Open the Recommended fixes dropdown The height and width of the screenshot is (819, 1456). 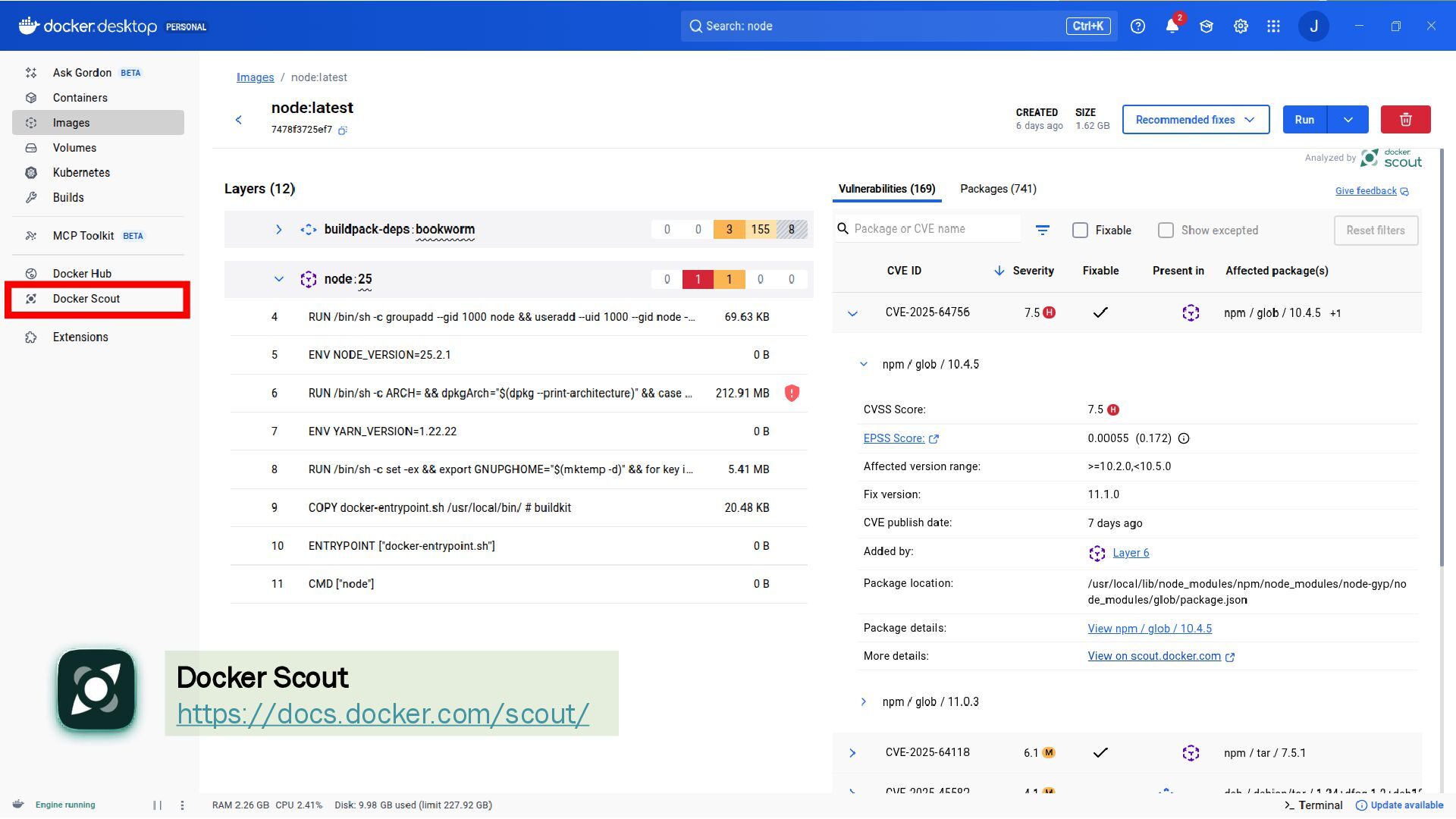click(1195, 120)
